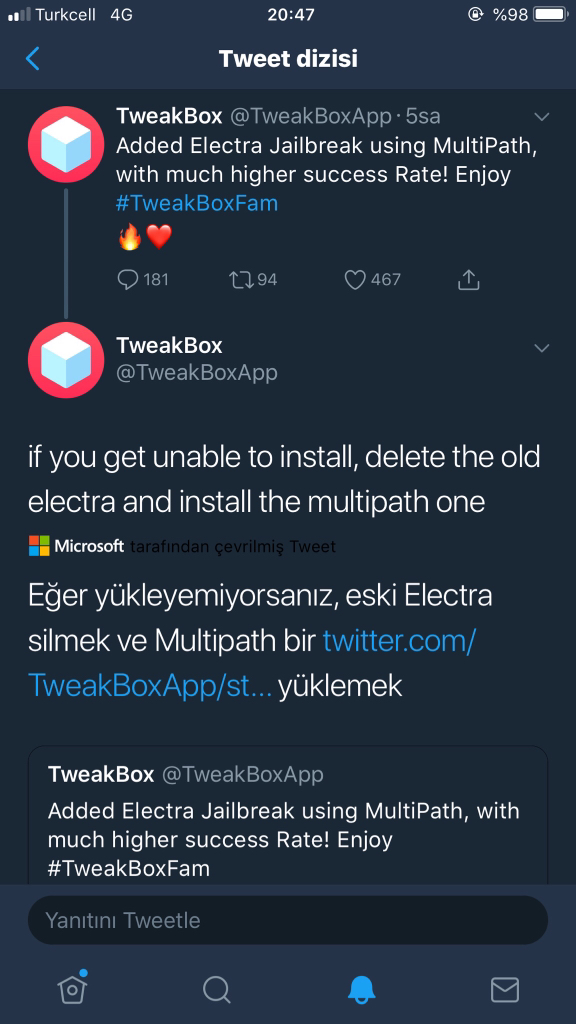The height and width of the screenshot is (1024, 576).
Task: Go back using the left arrow
Action: (x=30, y=58)
